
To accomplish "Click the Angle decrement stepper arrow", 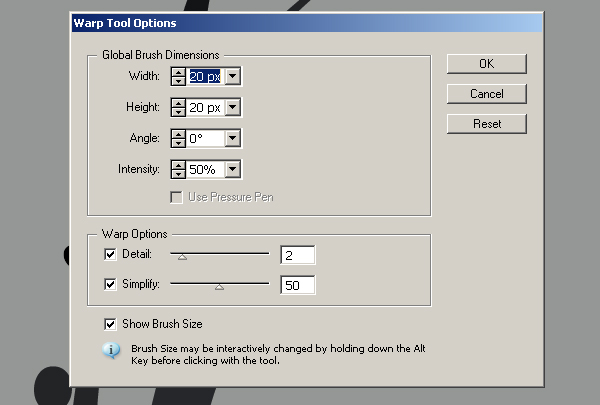I will tap(178, 143).
